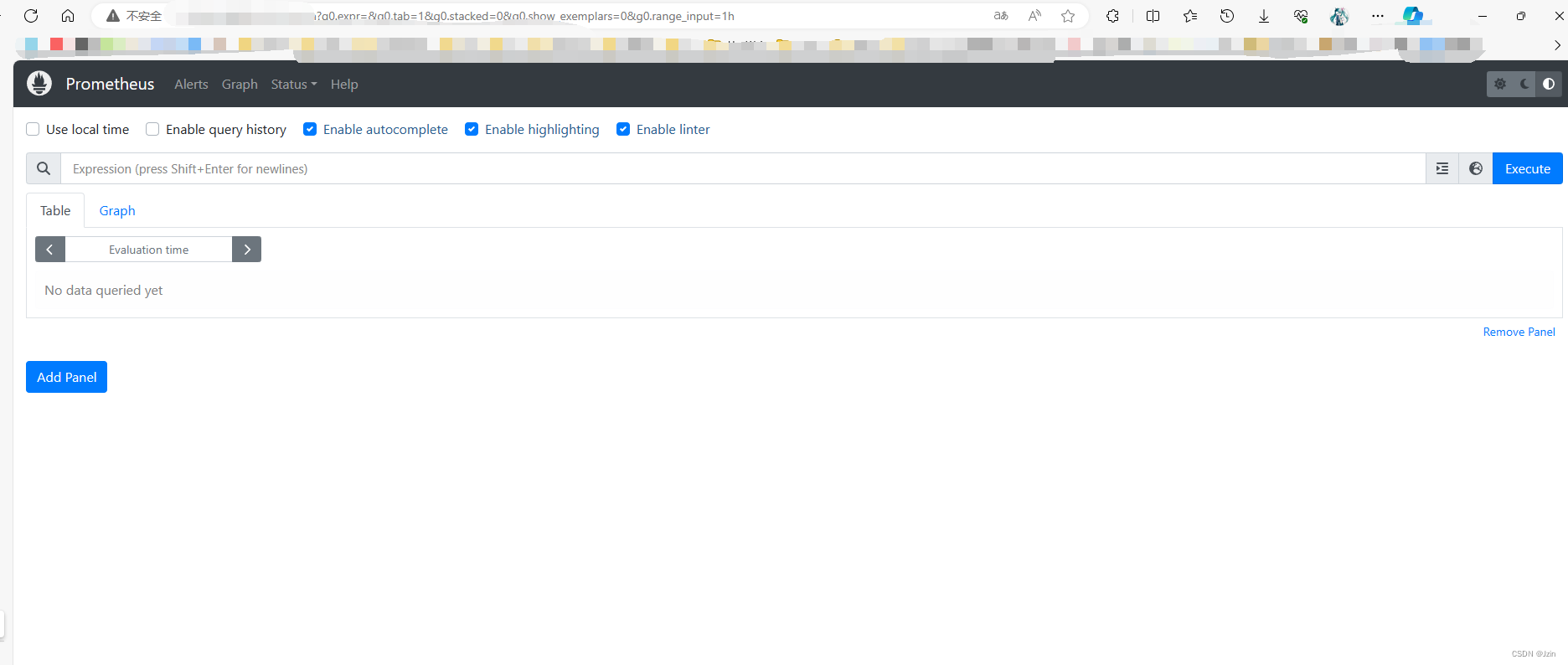Click Remove Panel link
This screenshot has width=1568, height=665.
point(1519,332)
